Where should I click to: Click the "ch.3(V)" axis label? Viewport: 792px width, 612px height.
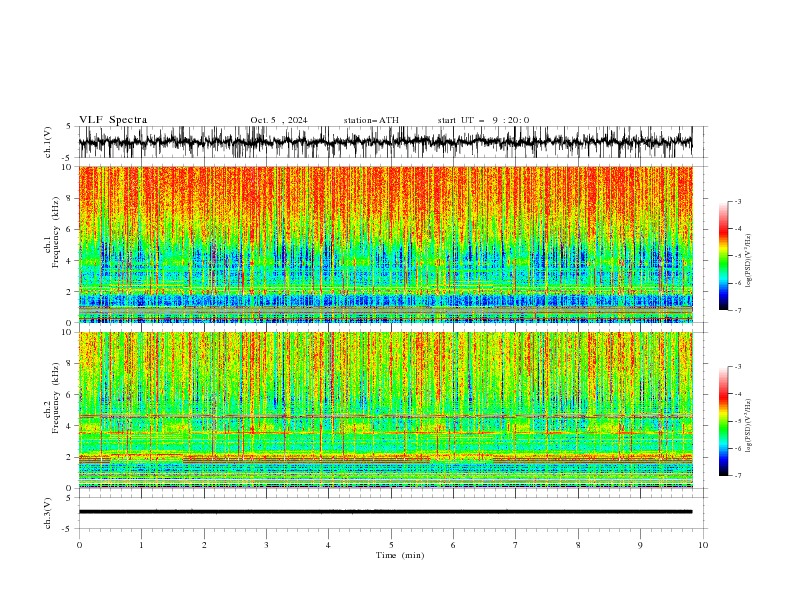pyautogui.click(x=48, y=513)
